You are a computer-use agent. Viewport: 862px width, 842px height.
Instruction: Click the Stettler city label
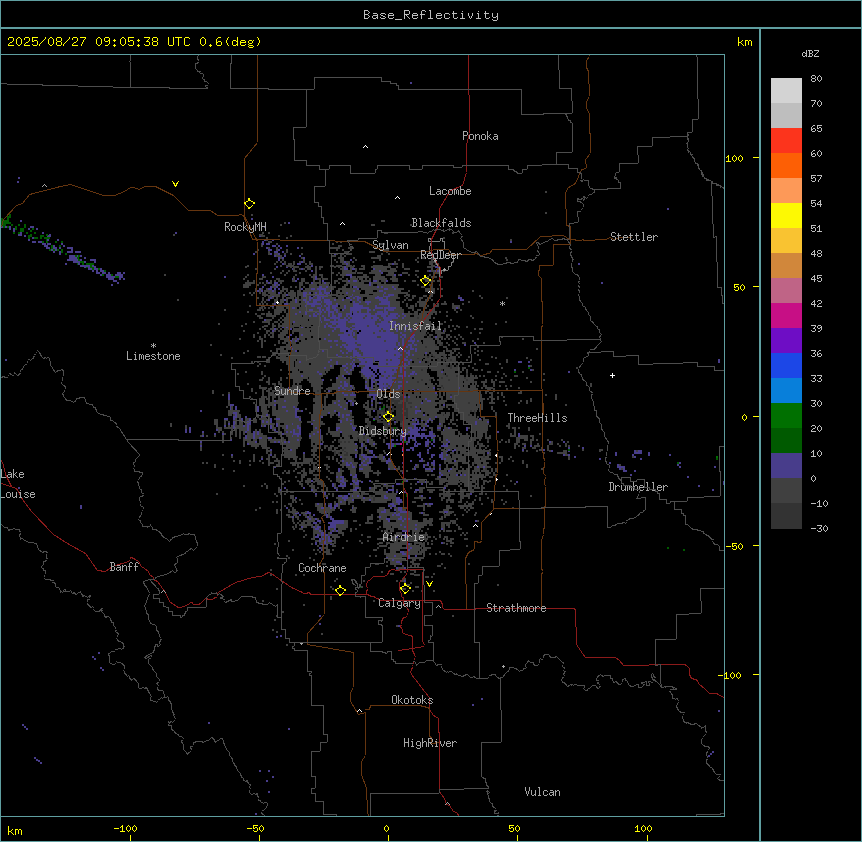coord(633,237)
